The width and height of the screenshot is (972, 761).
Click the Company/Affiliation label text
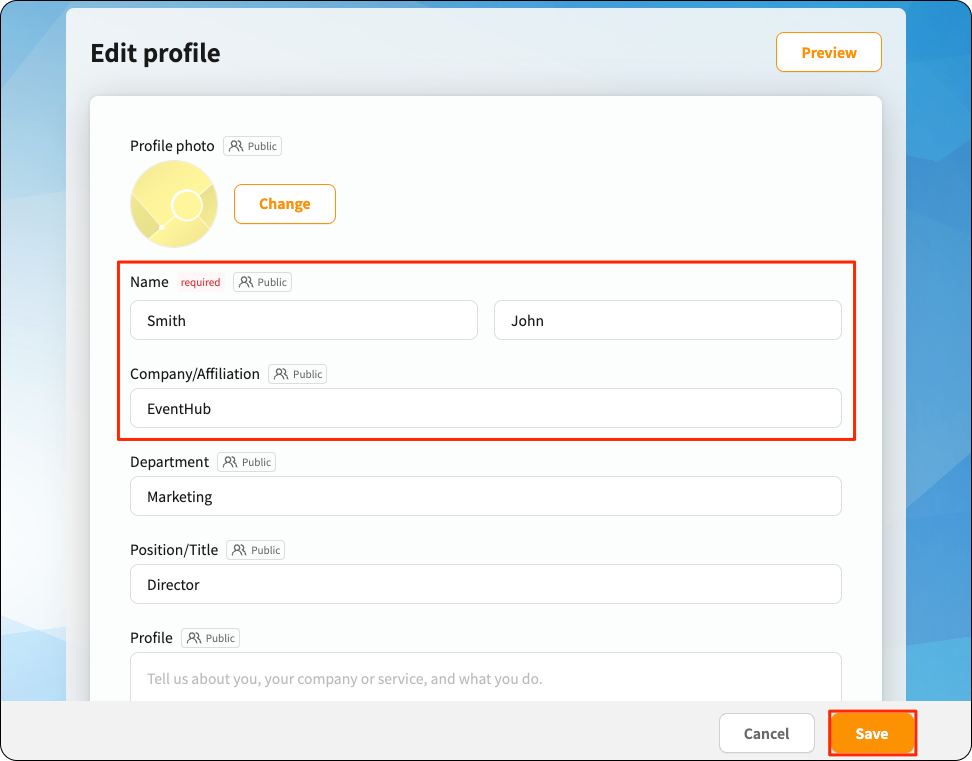pyautogui.click(x=195, y=374)
